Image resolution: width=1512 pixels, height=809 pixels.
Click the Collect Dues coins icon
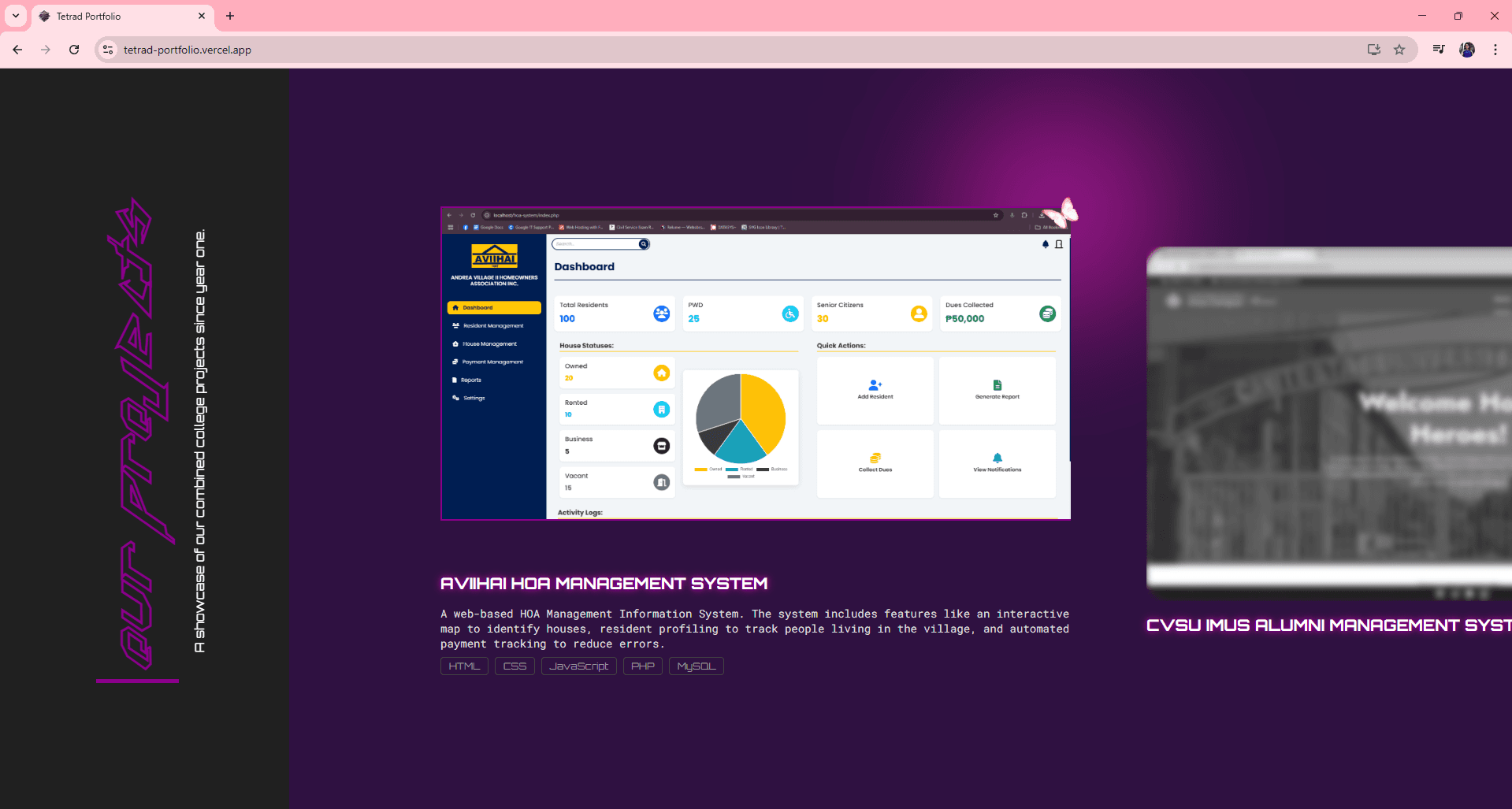875,458
